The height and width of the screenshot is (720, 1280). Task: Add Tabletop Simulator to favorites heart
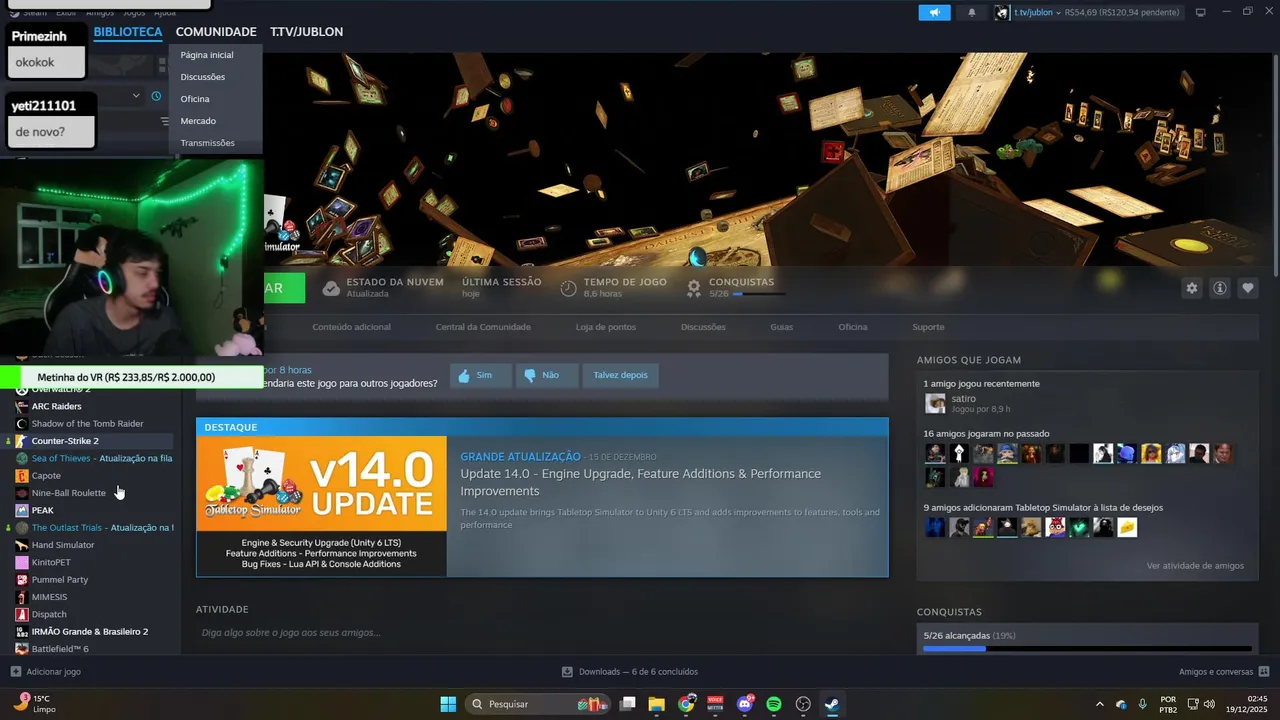[1248, 288]
